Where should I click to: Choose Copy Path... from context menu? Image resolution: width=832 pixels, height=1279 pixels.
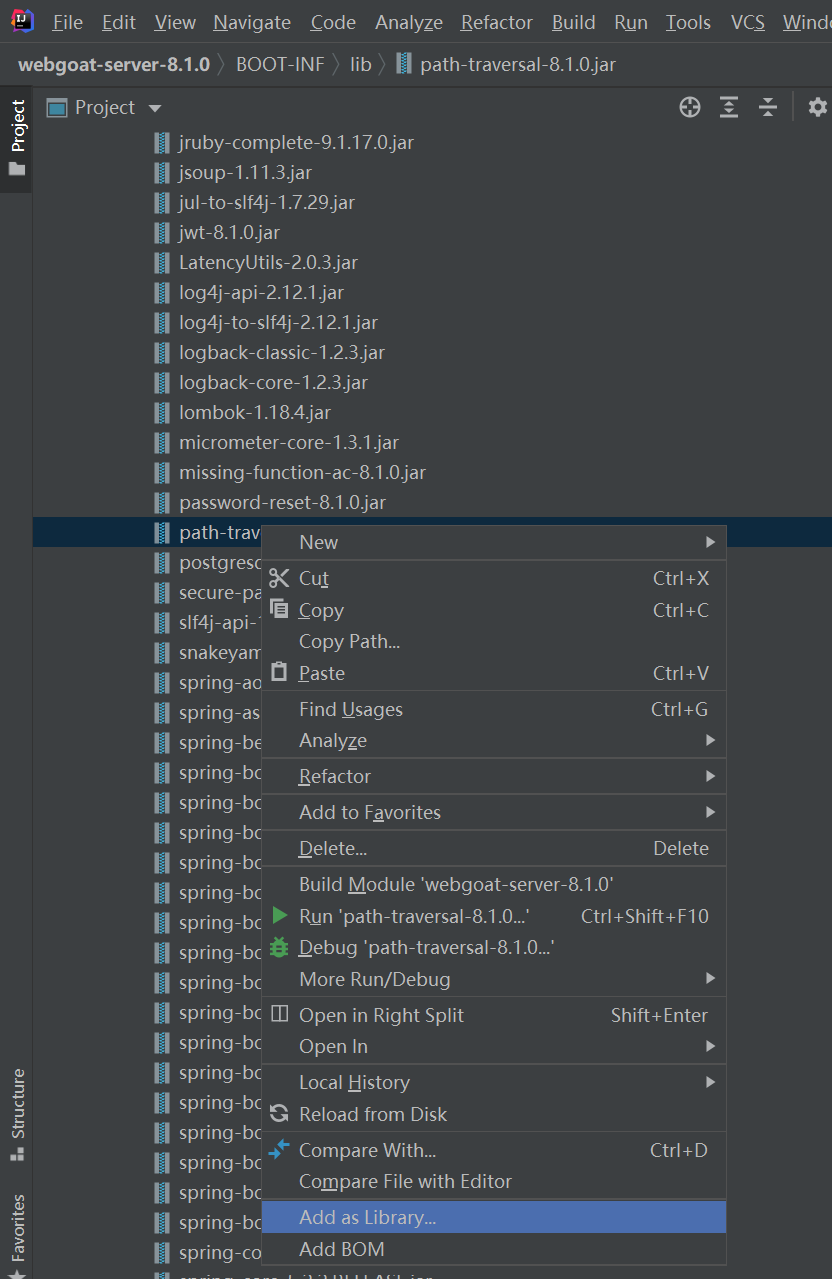coord(494,641)
